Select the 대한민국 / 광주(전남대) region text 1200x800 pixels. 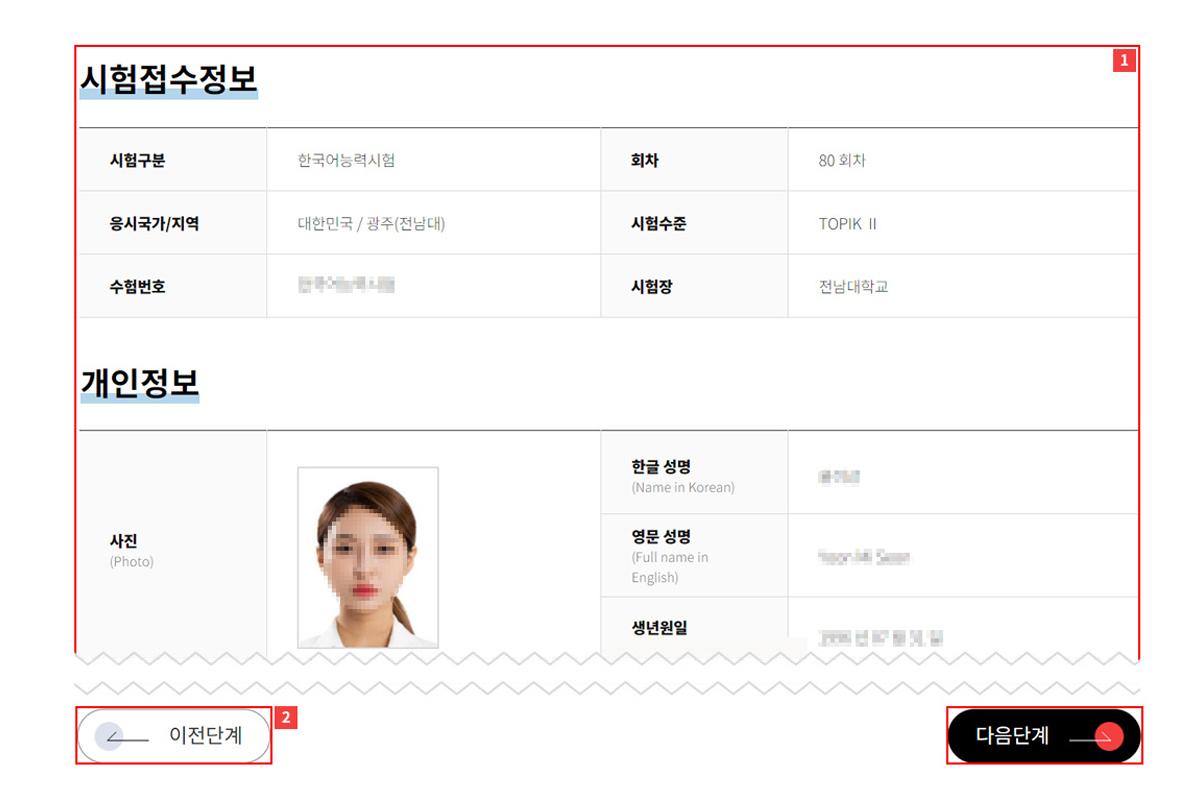click(x=371, y=224)
